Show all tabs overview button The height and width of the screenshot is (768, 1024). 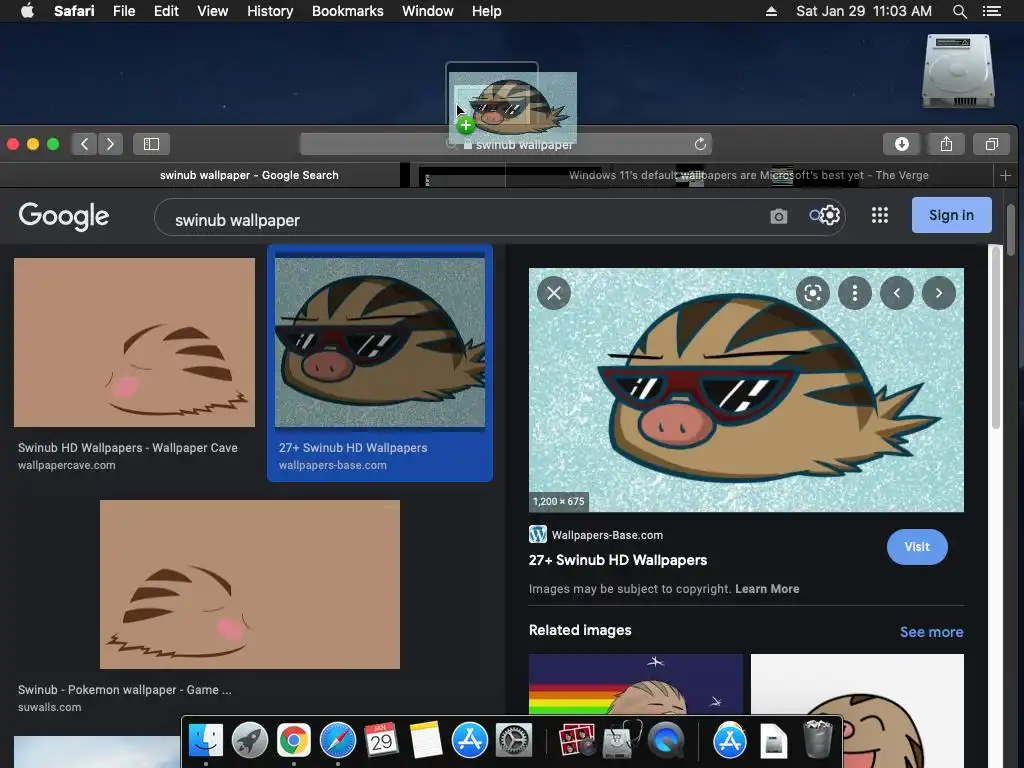[991, 144]
